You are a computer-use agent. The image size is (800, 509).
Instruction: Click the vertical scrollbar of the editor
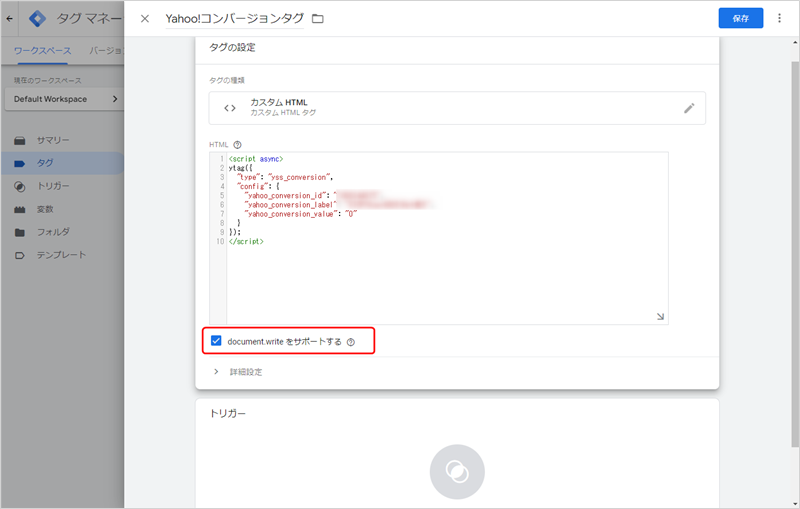click(795, 252)
